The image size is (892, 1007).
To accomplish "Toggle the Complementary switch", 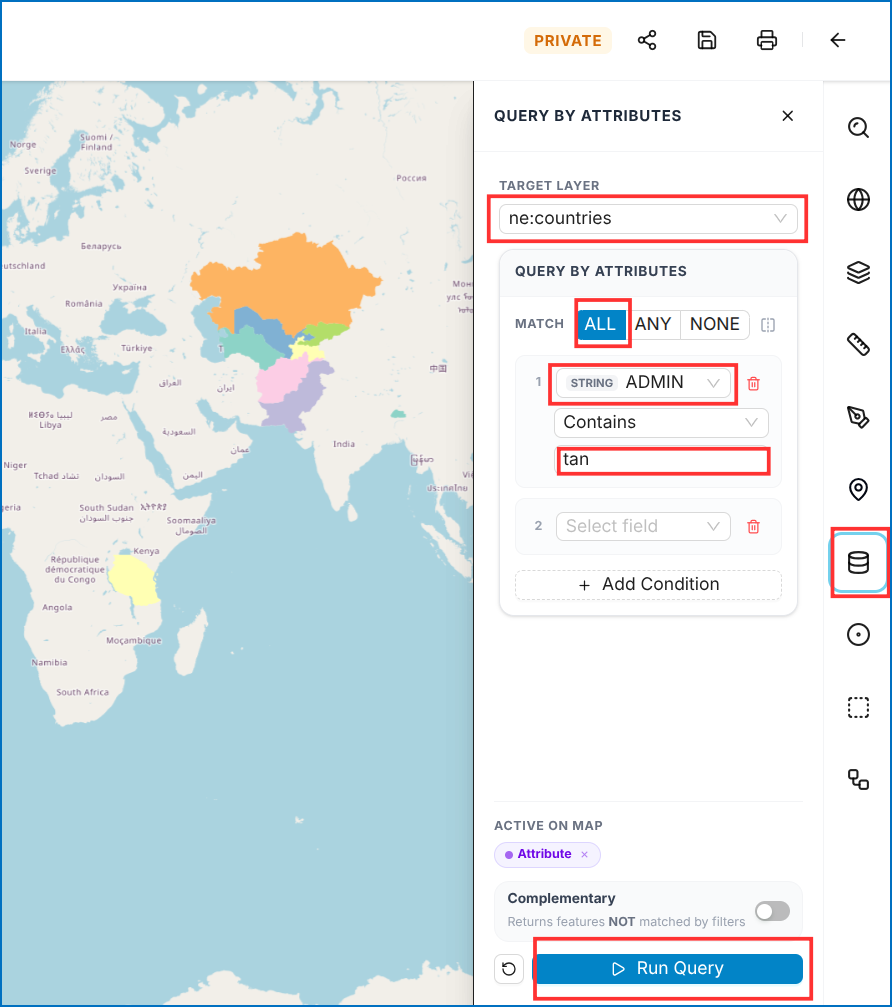I will pyautogui.click(x=772, y=911).
